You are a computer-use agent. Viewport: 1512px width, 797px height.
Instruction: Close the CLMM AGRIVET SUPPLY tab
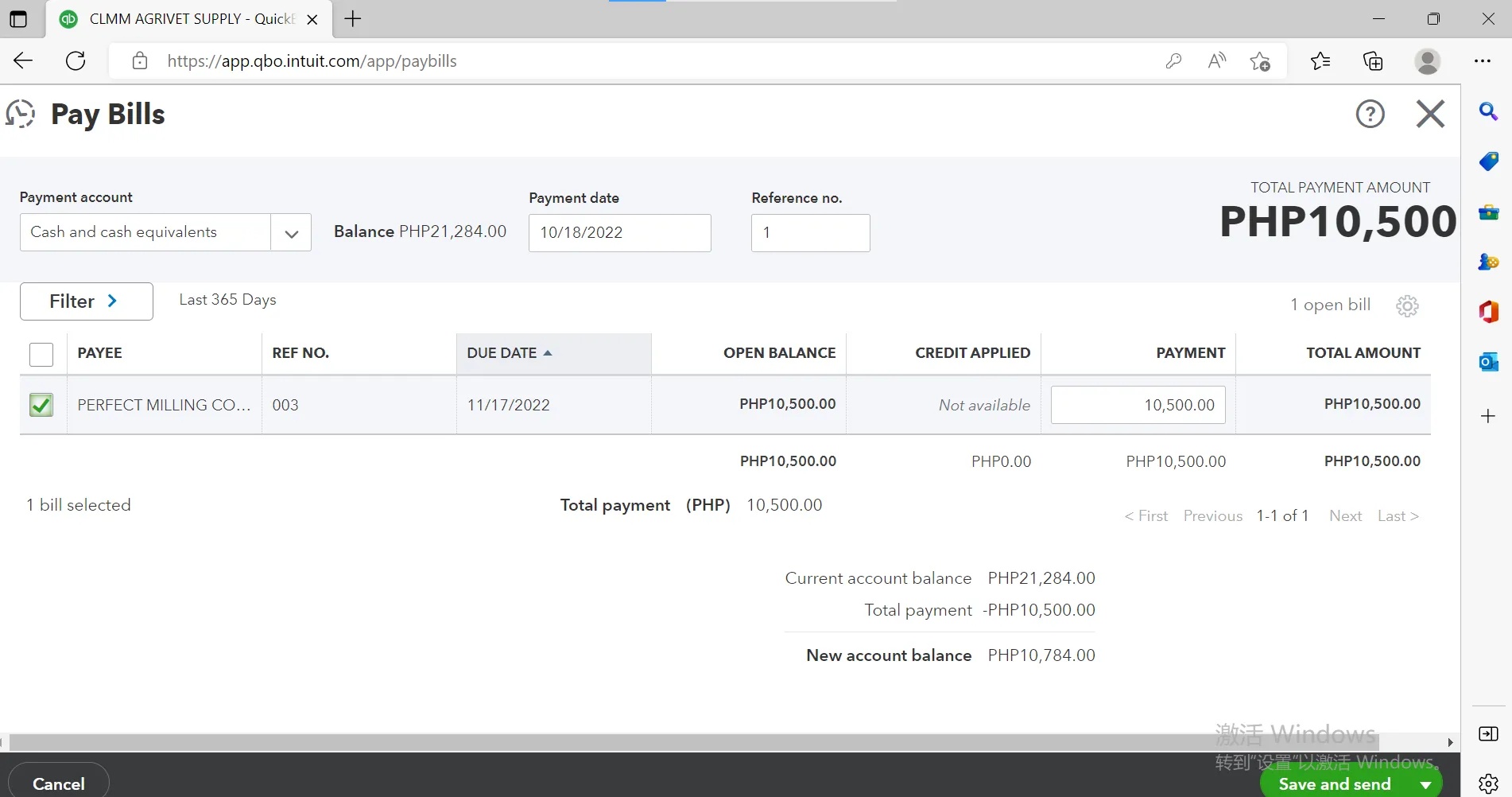[312, 19]
